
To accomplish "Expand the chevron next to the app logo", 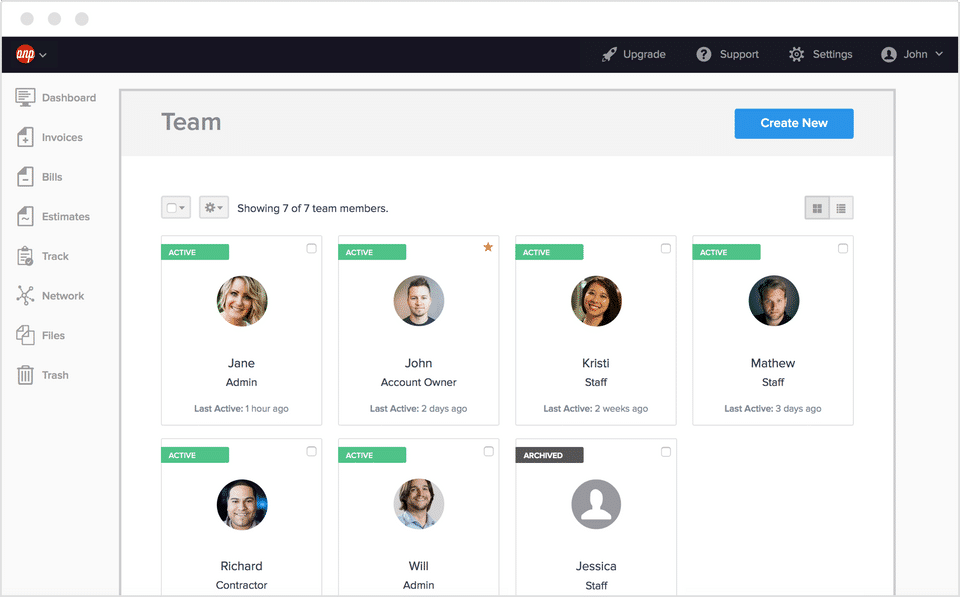I will (43, 54).
